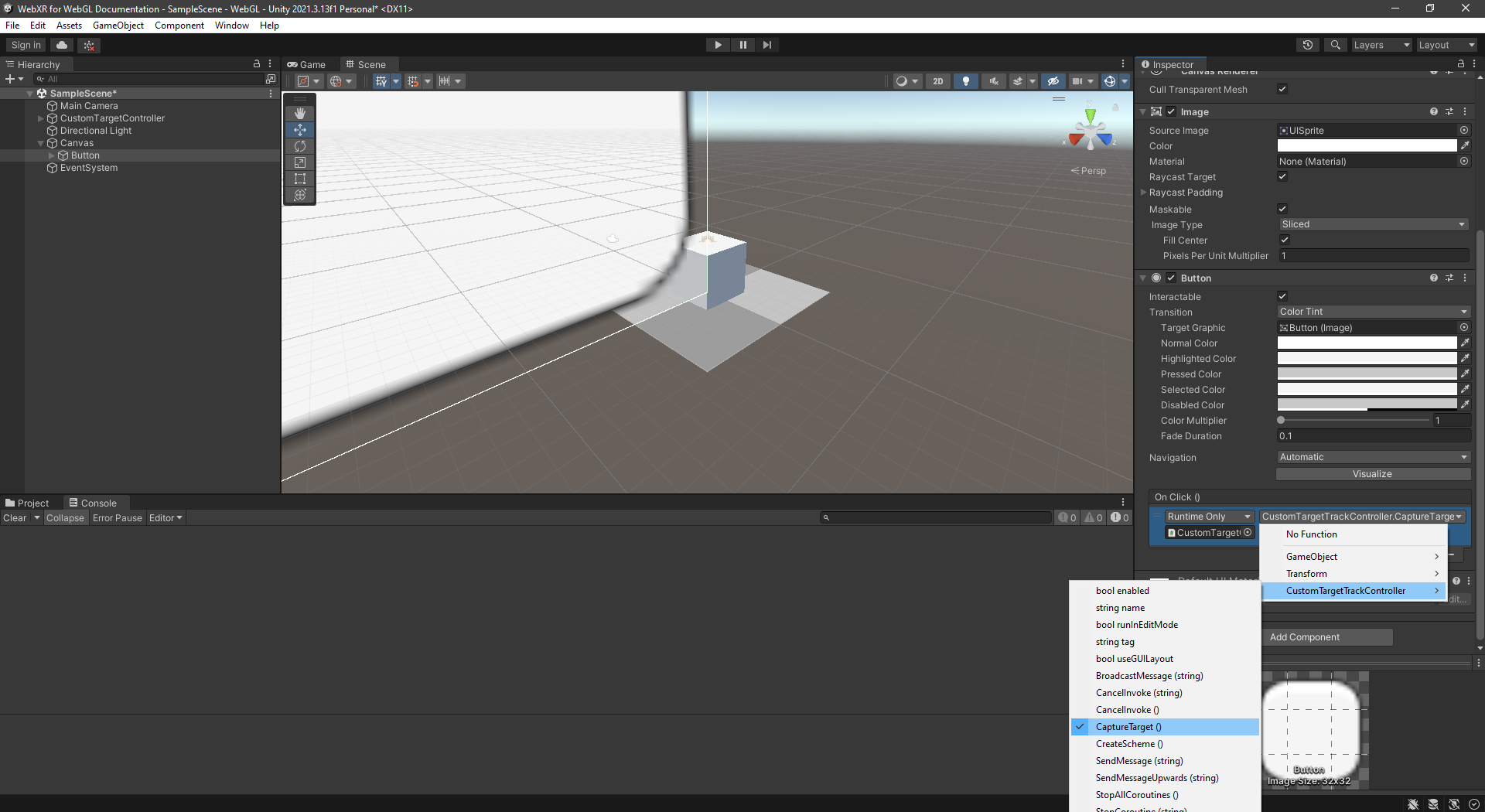Open global search magnifier icon

pyautogui.click(x=1335, y=45)
